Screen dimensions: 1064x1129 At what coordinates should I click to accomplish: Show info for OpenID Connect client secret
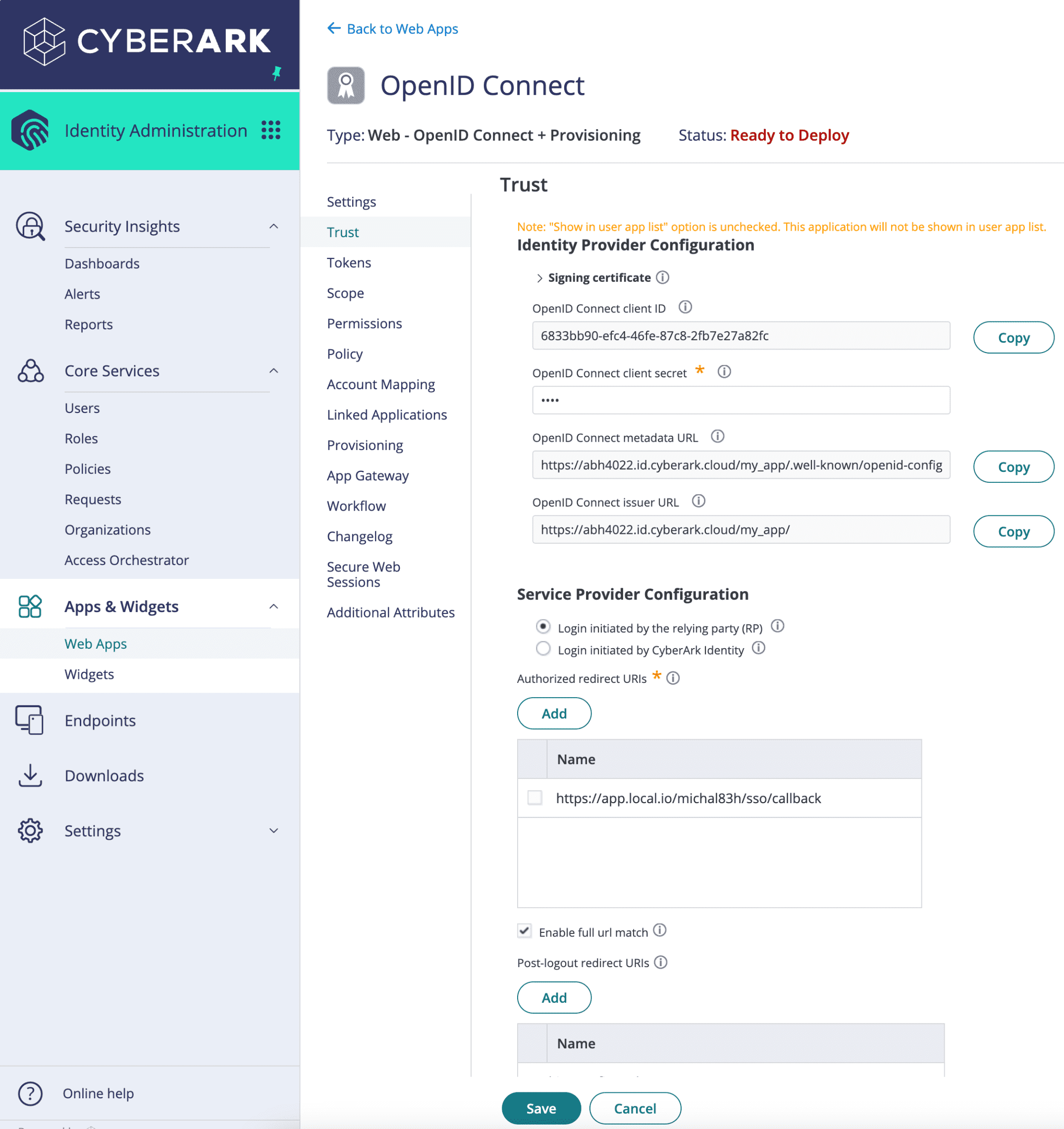tap(724, 371)
